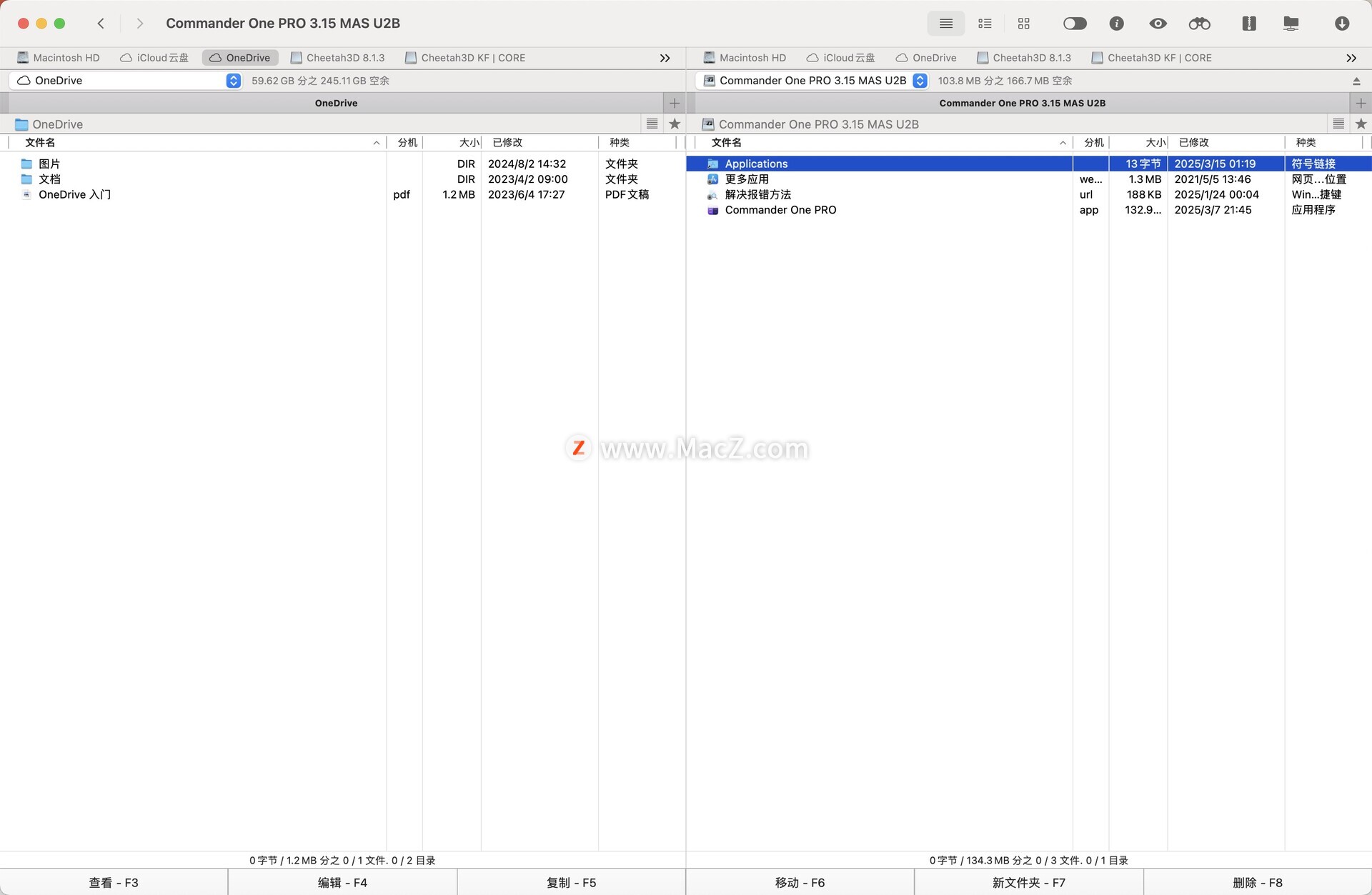Add new tab in right panel

pos(1361,103)
